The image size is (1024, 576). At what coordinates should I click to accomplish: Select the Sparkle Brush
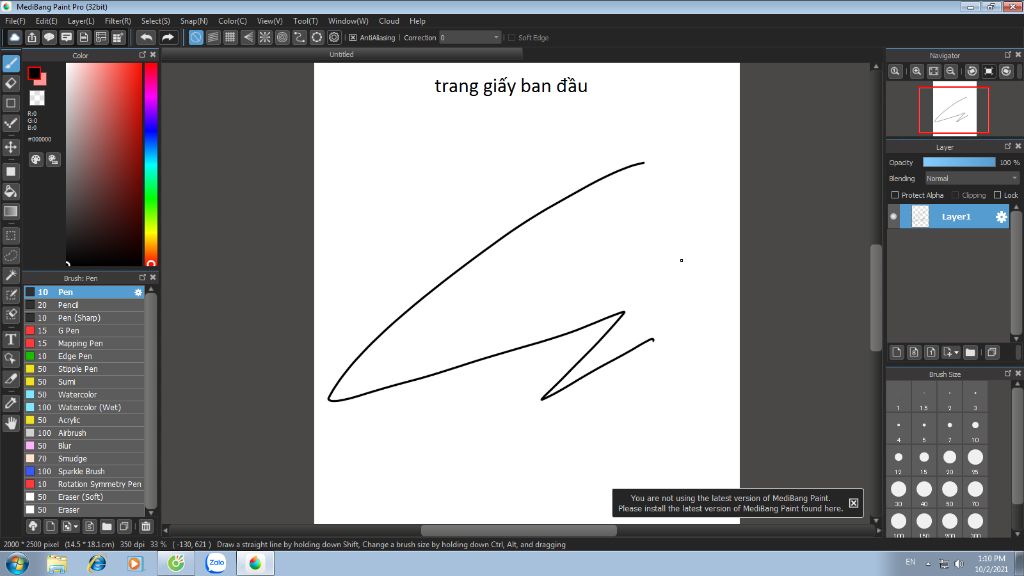click(x=84, y=472)
